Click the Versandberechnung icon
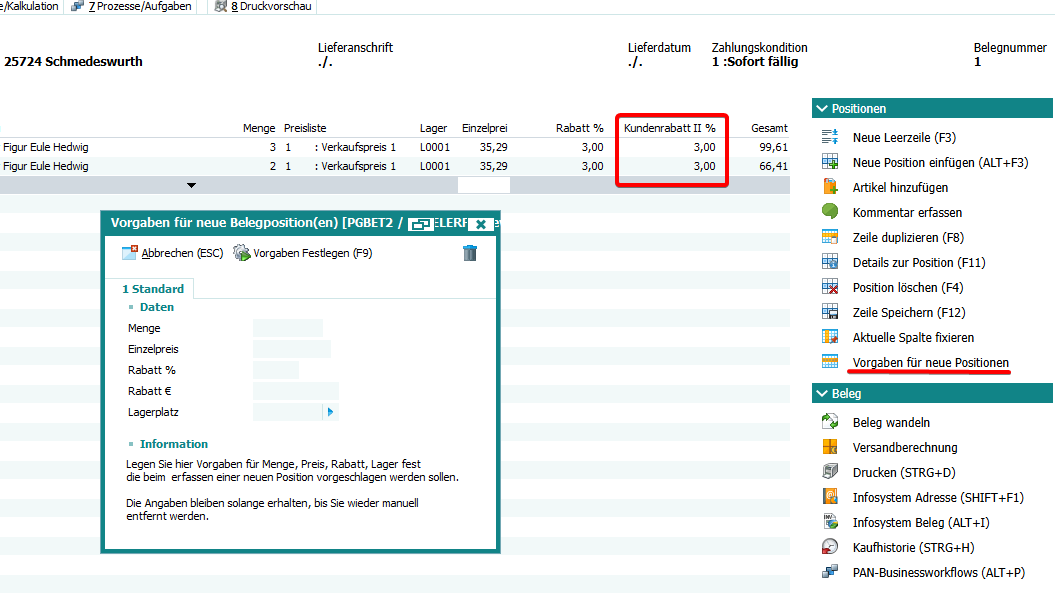The width and height of the screenshot is (1055, 601). (x=829, y=447)
